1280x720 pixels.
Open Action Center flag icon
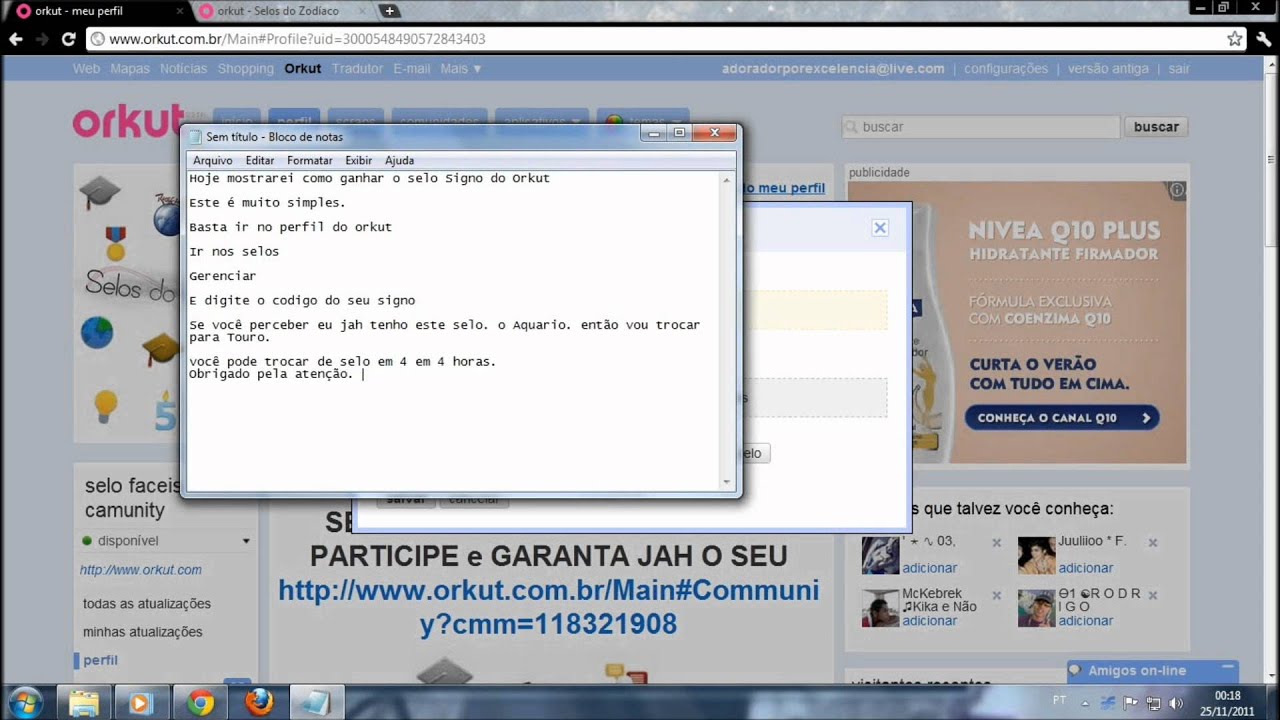pyautogui.click(x=1131, y=703)
